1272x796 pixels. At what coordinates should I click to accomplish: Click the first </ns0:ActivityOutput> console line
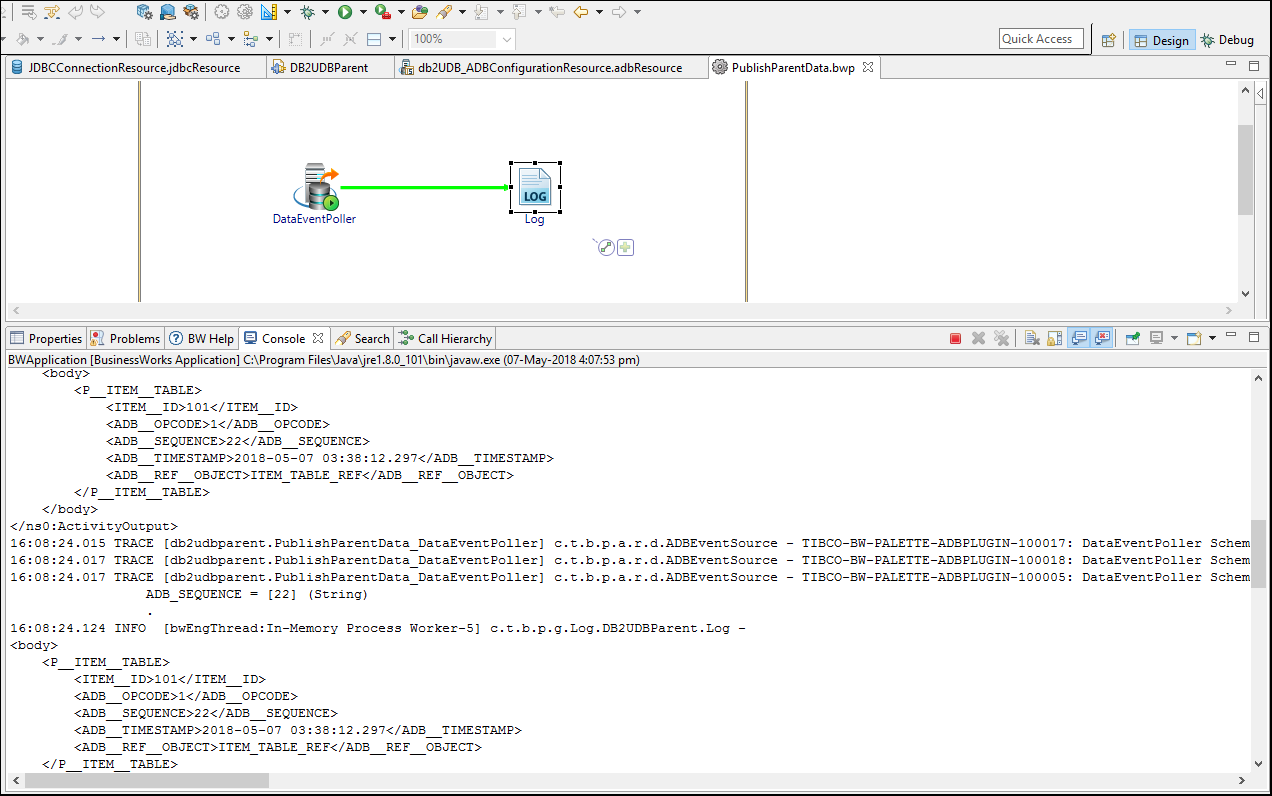tap(94, 526)
